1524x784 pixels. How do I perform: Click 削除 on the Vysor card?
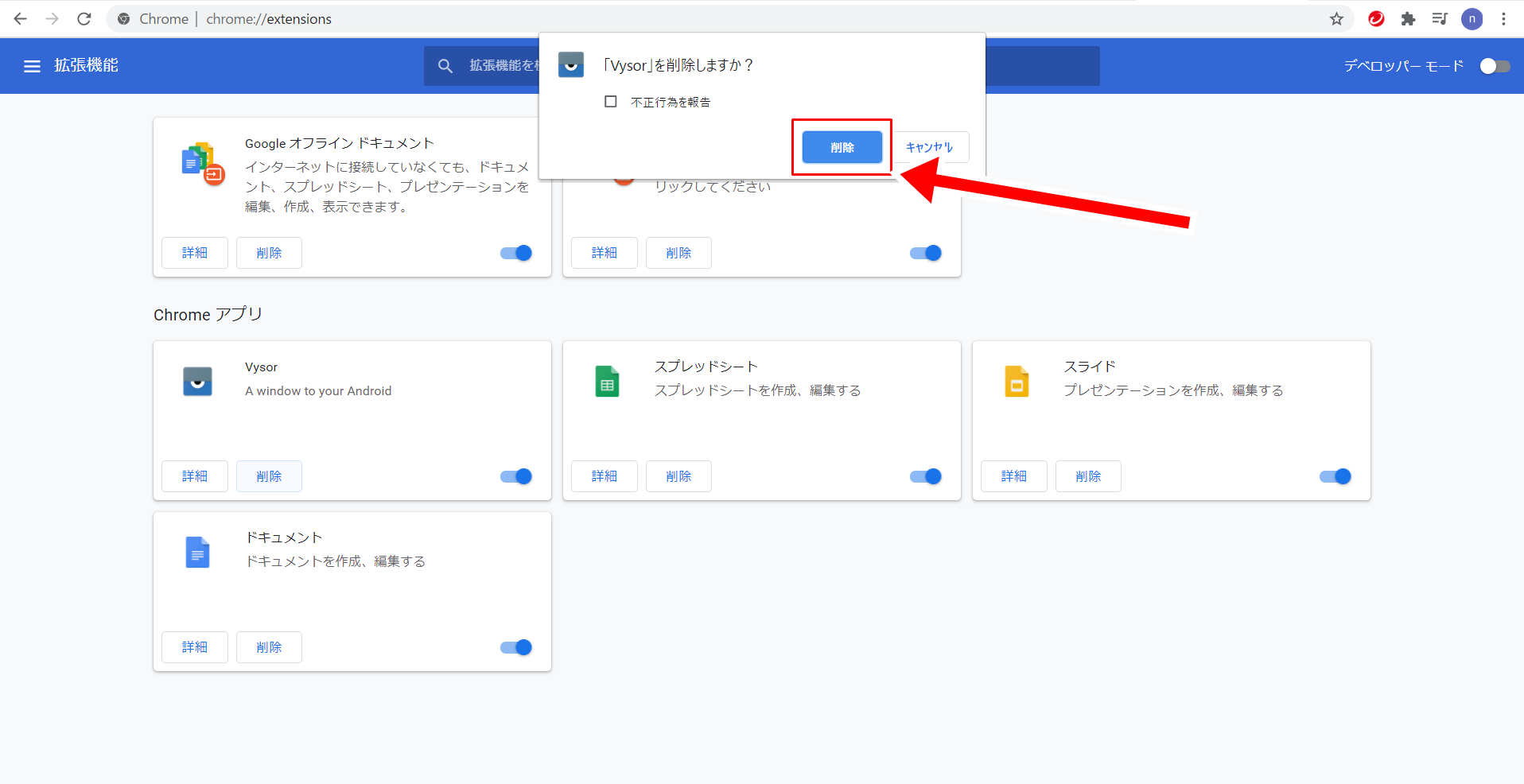point(269,476)
